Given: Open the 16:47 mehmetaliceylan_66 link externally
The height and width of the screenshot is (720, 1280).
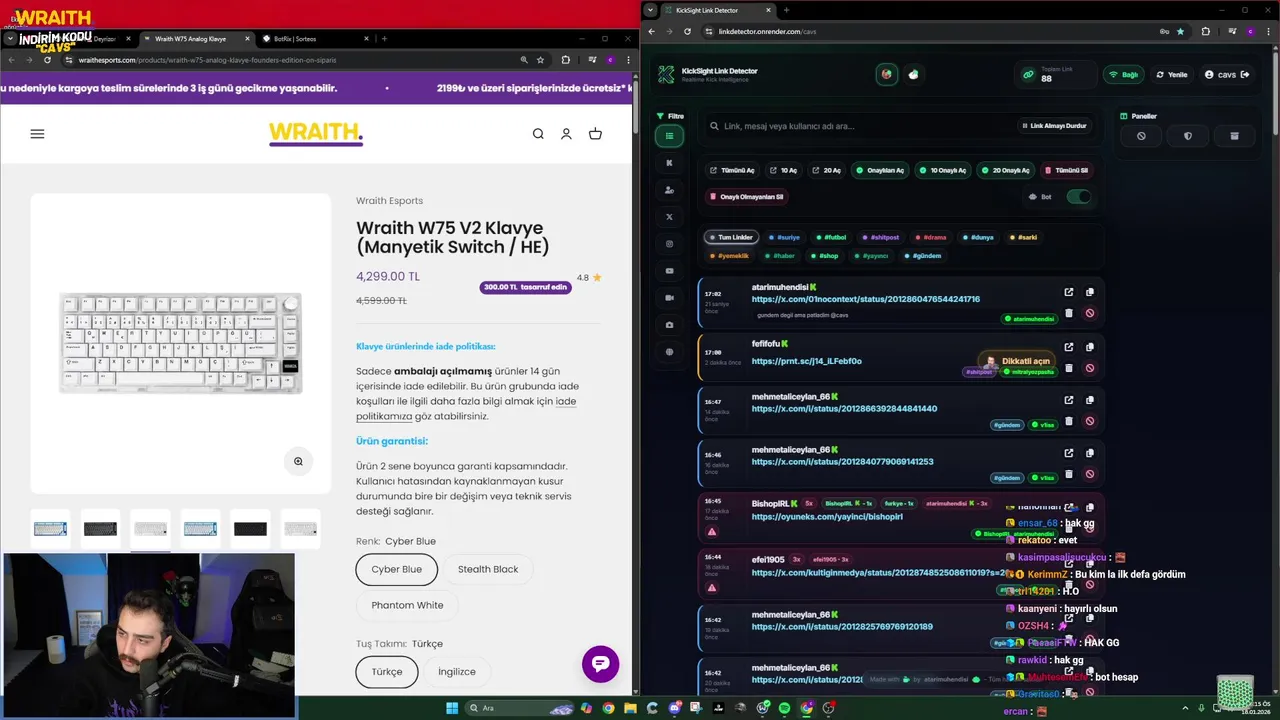Looking at the screenshot, I should (1069, 402).
